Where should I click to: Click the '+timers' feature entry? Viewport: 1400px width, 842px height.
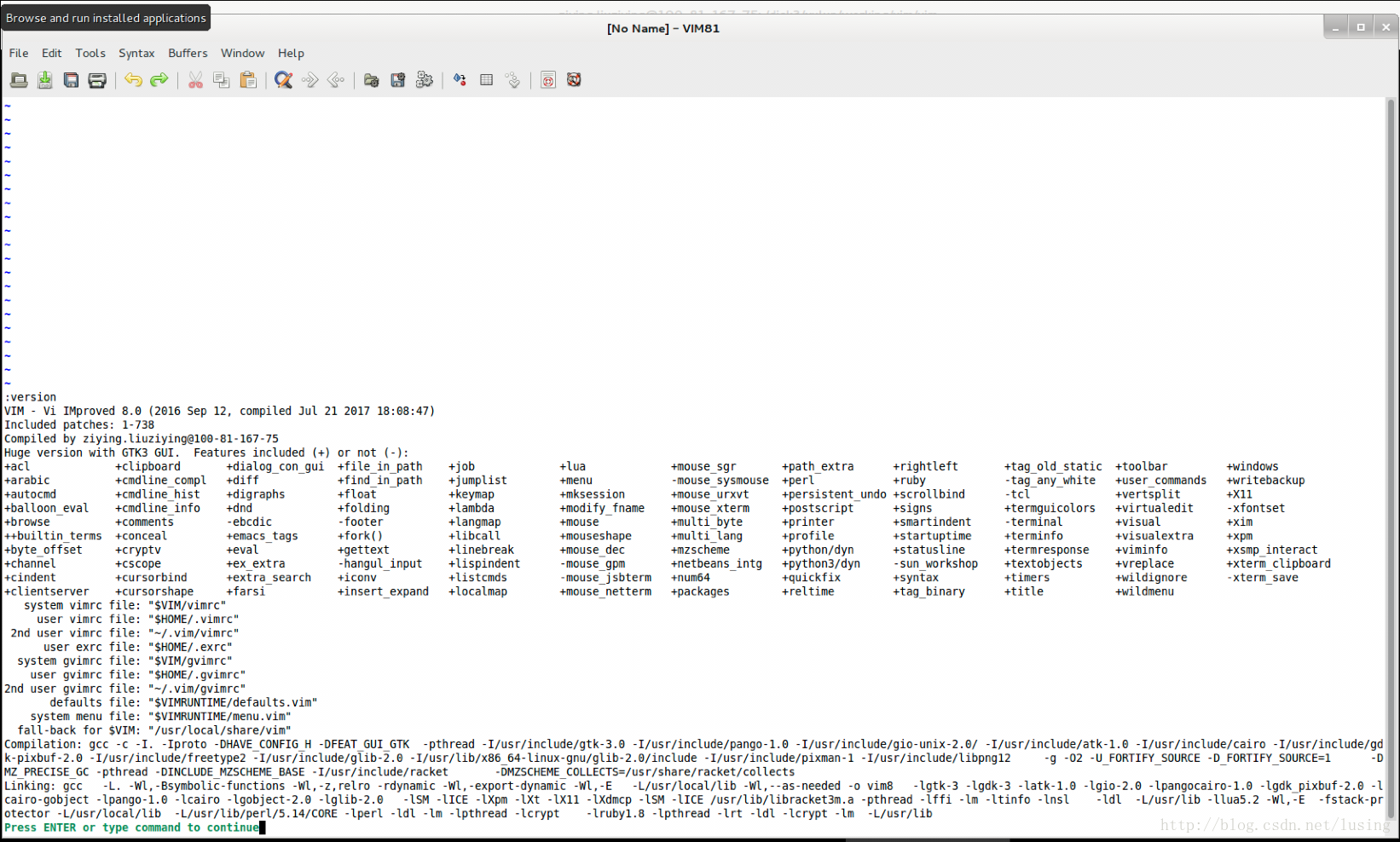tap(1027, 578)
